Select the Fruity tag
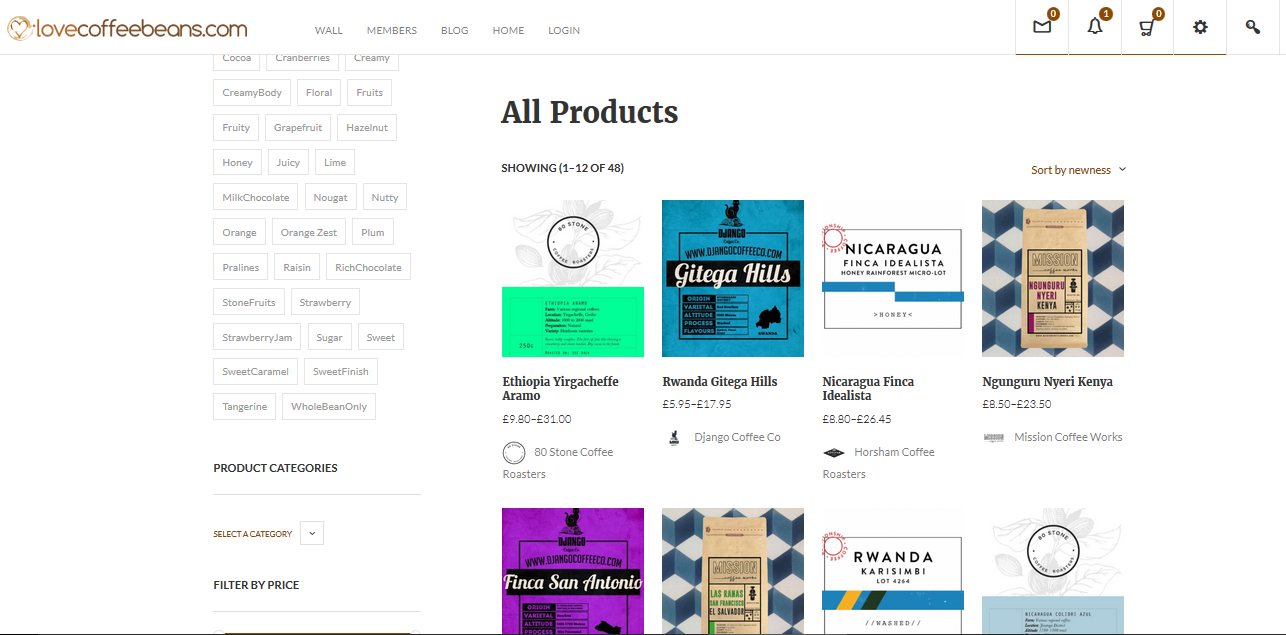The width and height of the screenshot is (1286, 635). tap(236, 128)
